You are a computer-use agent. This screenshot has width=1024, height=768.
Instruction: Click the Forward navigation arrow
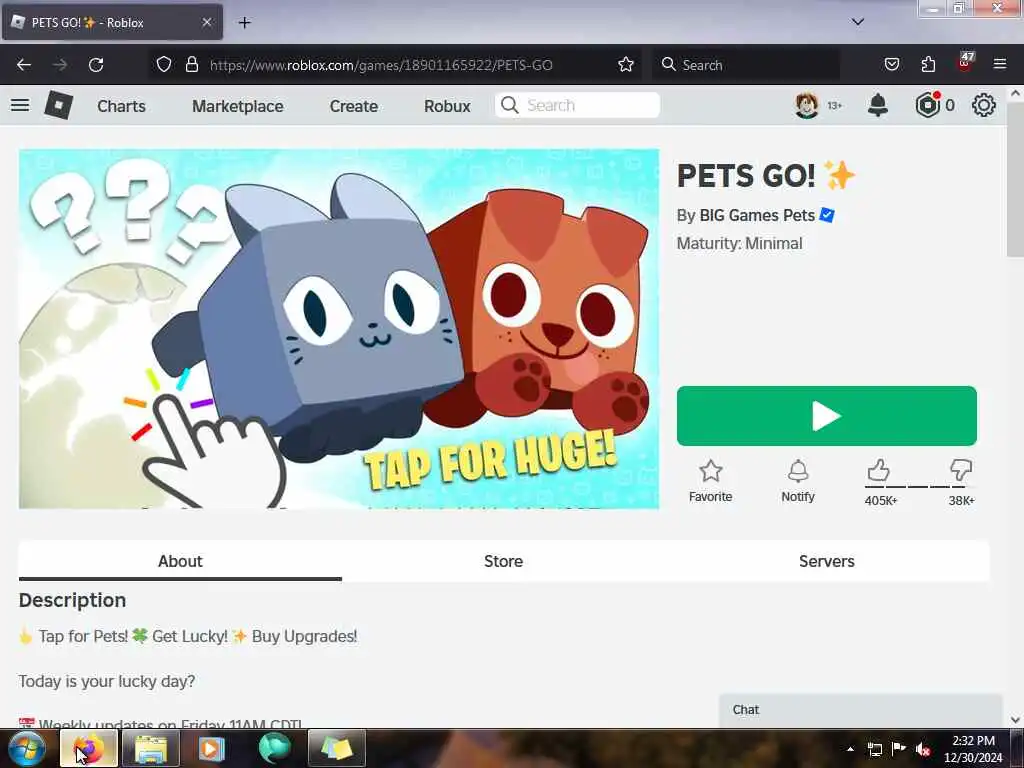point(60,65)
